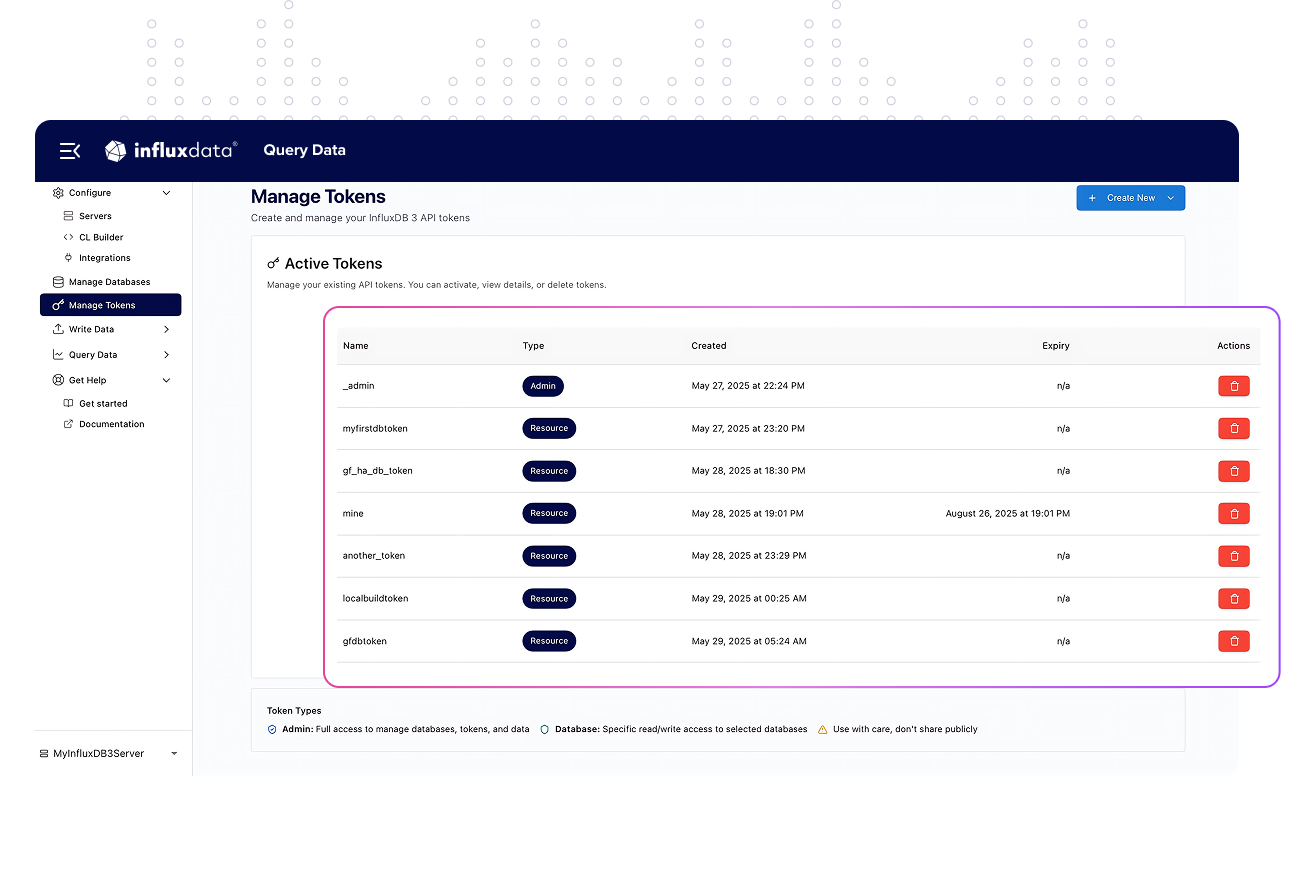Click the expiry 'August 26, 2025 at 19:01 PM'

tap(1008, 514)
